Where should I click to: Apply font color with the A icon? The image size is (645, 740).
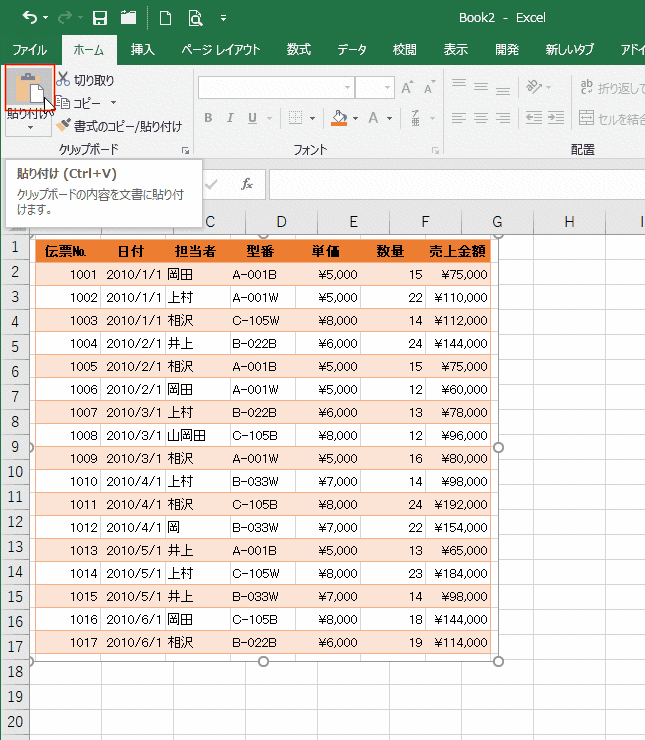coord(373,118)
